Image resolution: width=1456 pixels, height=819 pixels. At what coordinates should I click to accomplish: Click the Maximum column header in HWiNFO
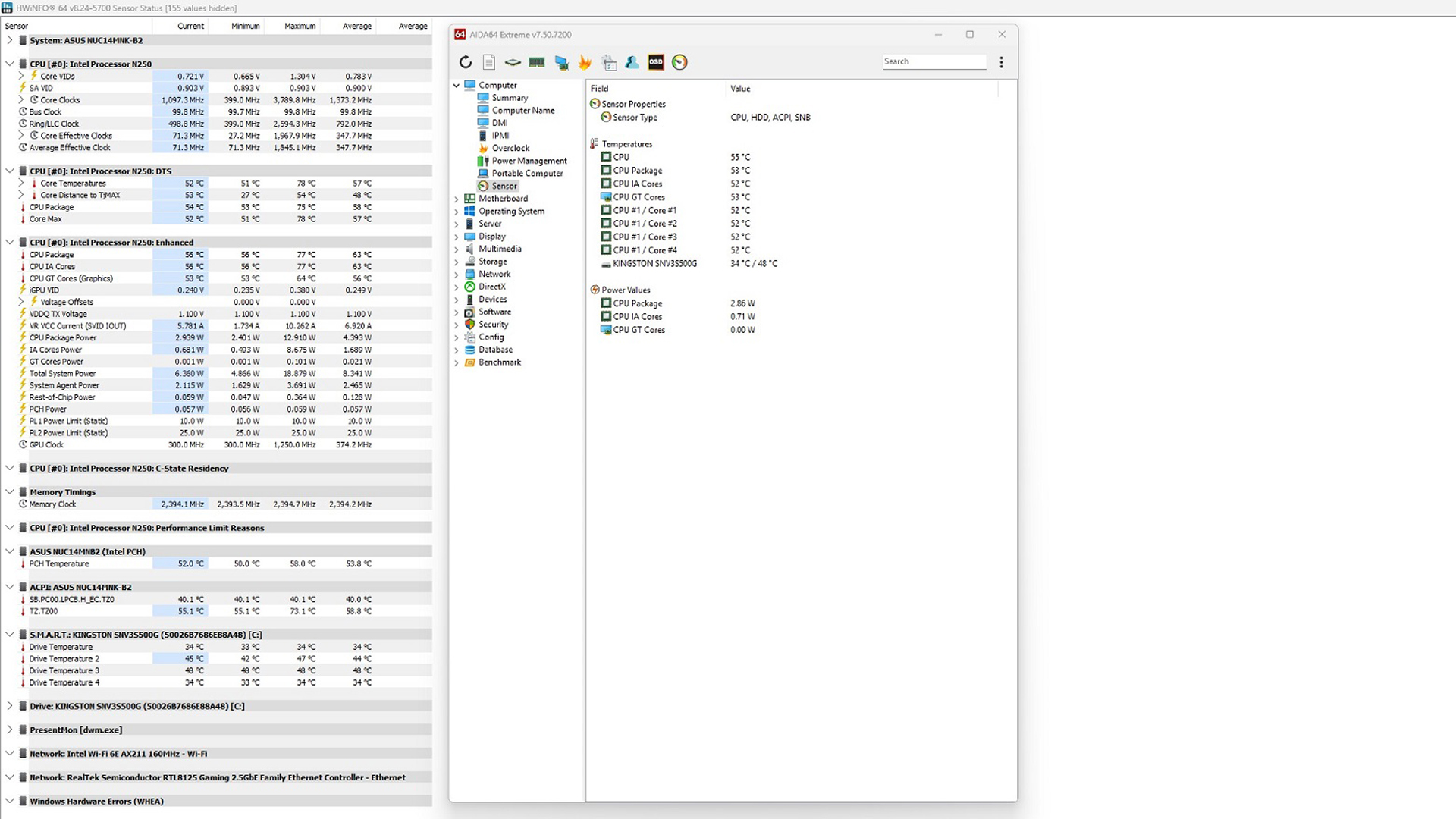(x=300, y=26)
